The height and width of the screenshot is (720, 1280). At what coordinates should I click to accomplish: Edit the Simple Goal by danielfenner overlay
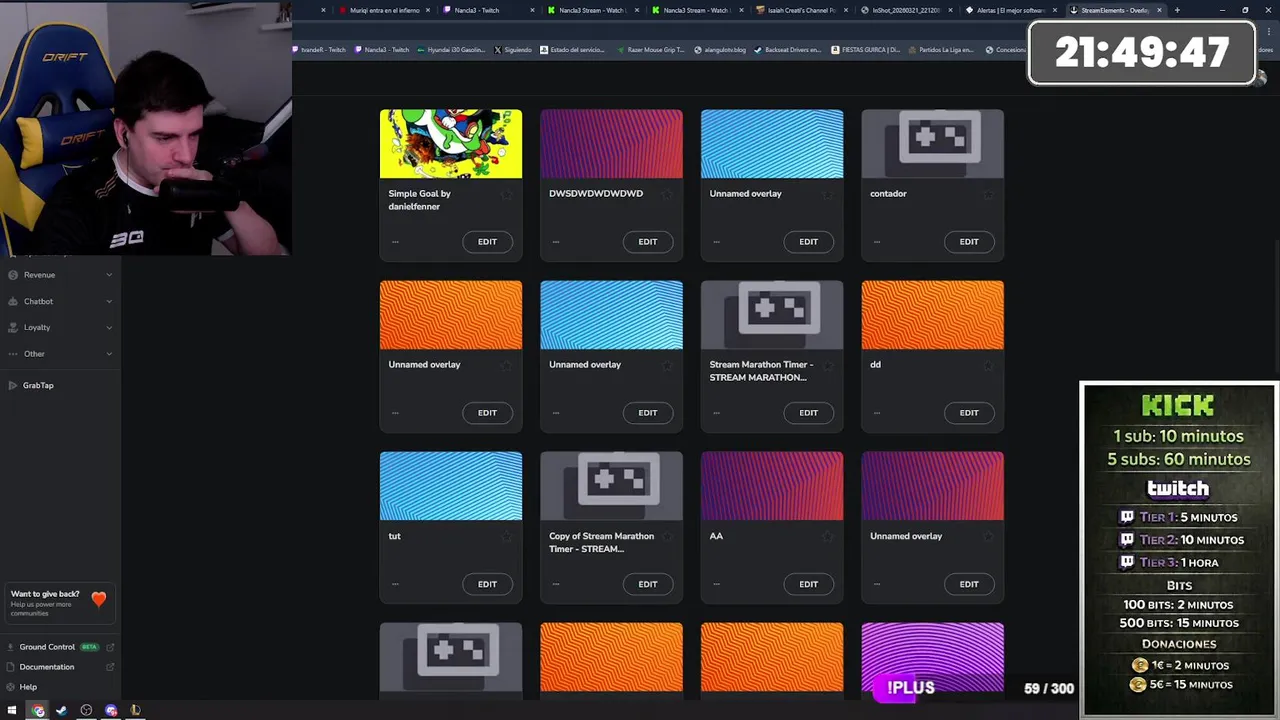pos(487,242)
